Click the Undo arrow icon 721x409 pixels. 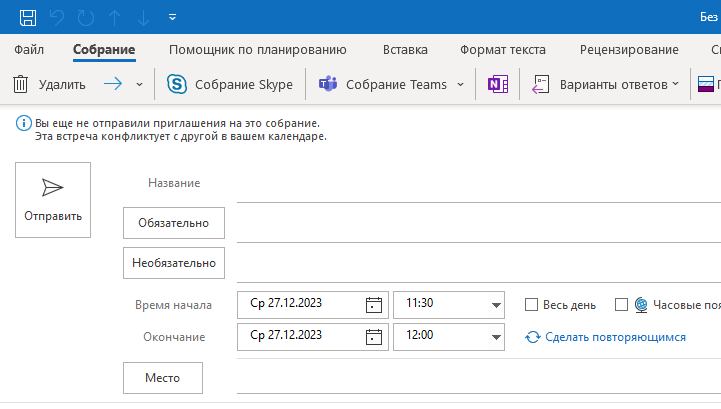point(57,17)
